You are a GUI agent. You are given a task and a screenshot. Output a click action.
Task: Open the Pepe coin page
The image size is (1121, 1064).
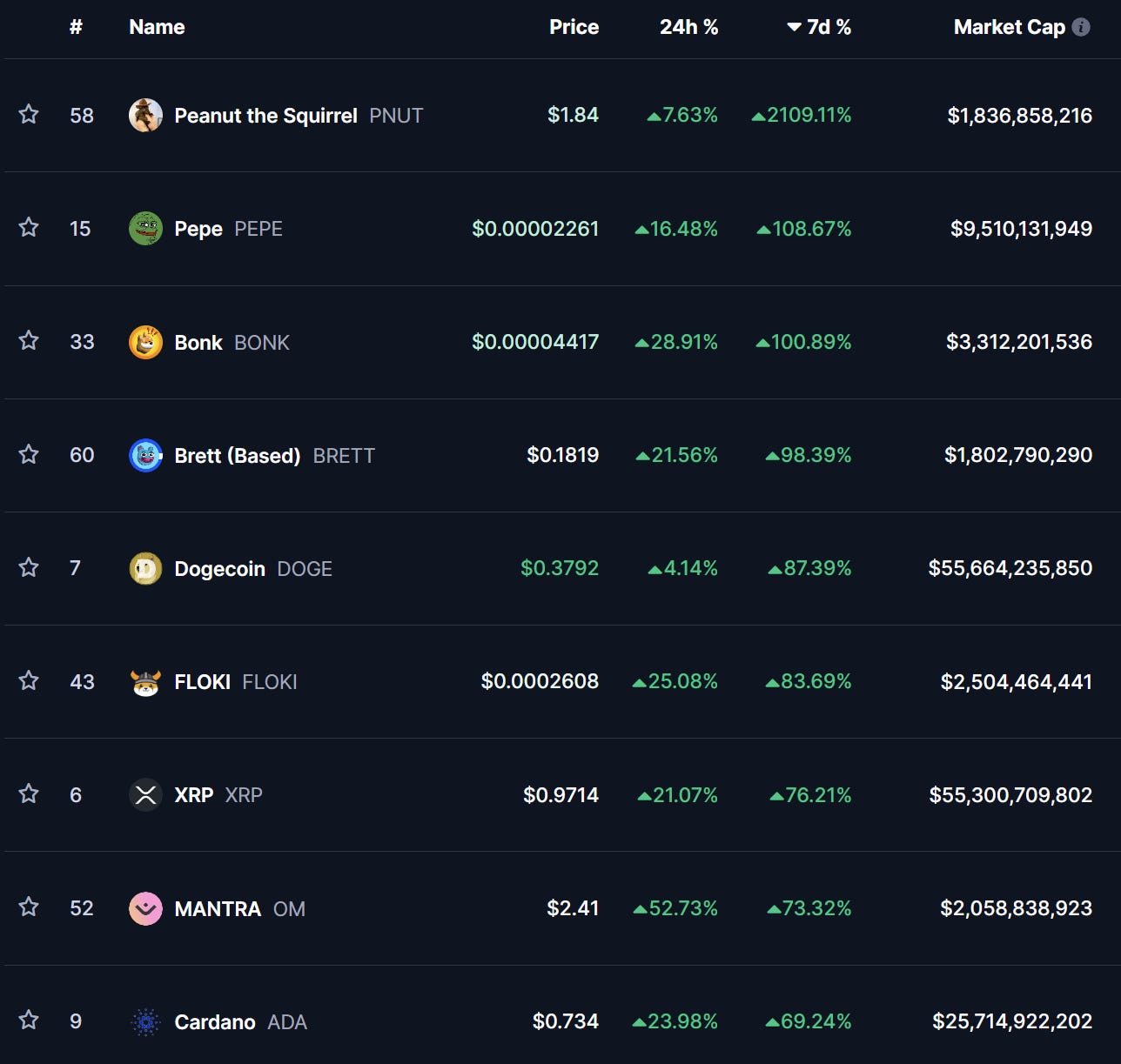198,229
